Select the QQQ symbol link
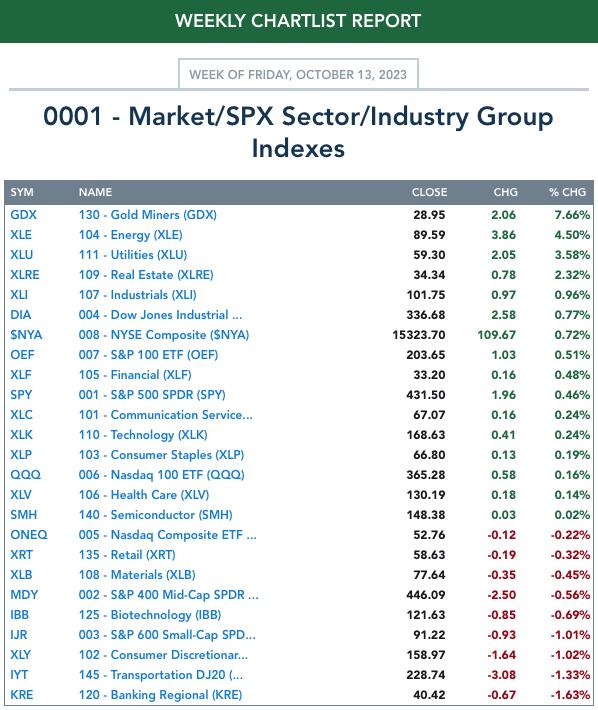Screen dimensions: 598x710 pos(26,475)
